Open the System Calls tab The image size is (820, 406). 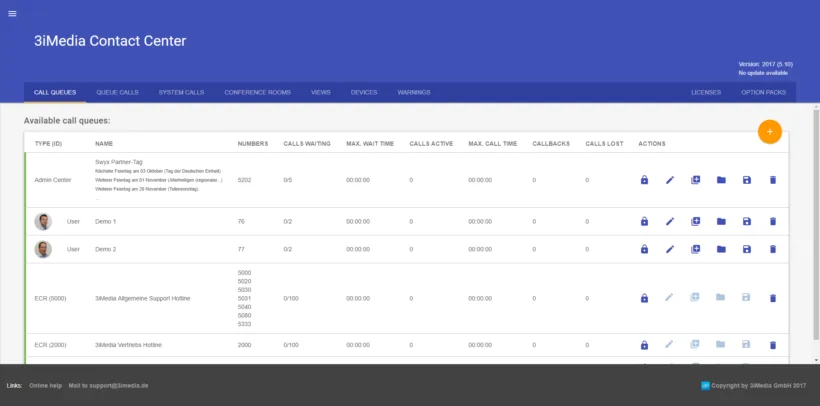click(x=181, y=93)
